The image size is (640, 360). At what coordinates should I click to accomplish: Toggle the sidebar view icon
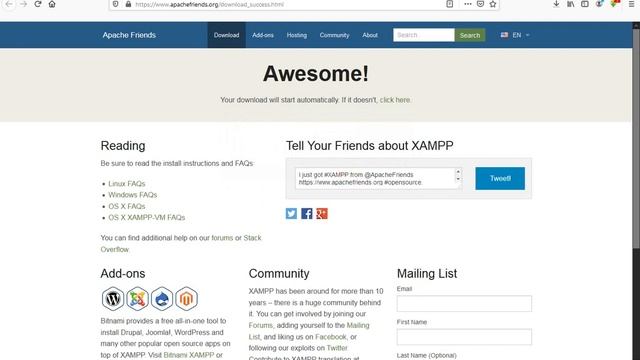584,4
